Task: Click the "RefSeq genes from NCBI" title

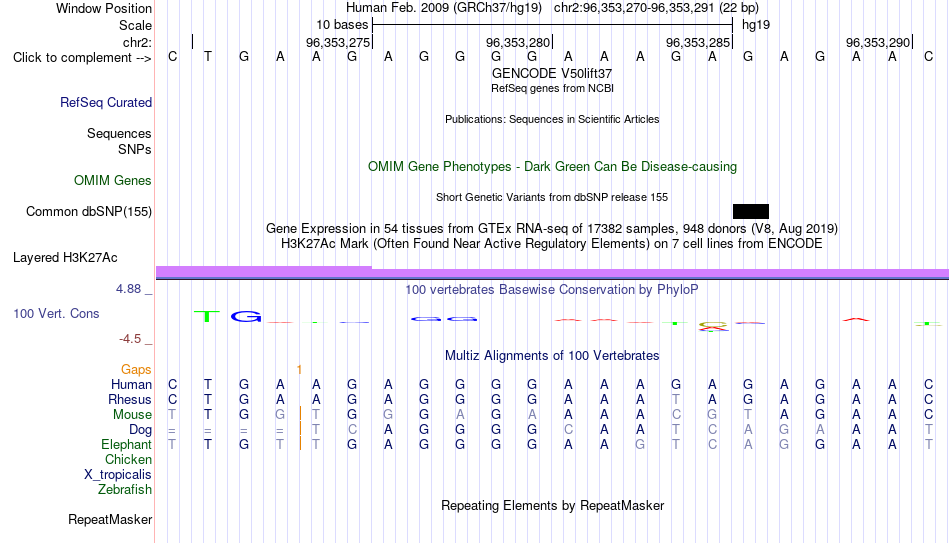Action: (x=552, y=88)
